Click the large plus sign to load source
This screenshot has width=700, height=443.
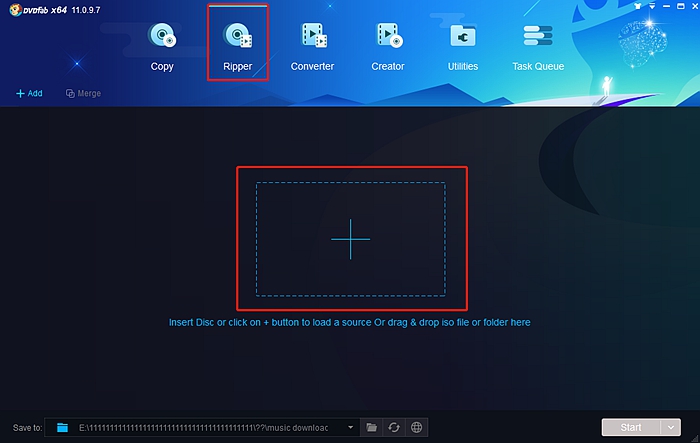[x=350, y=239]
